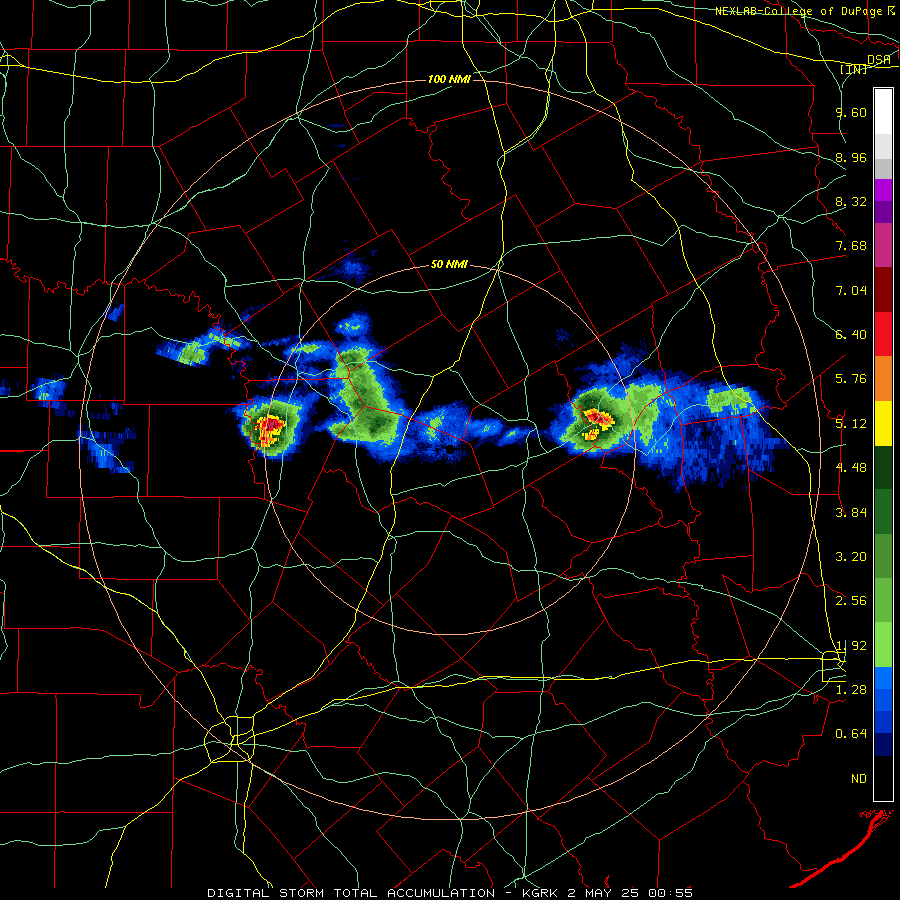This screenshot has height=900, width=900.
Task: Select the 1.28 scale value
Action: click(851, 690)
